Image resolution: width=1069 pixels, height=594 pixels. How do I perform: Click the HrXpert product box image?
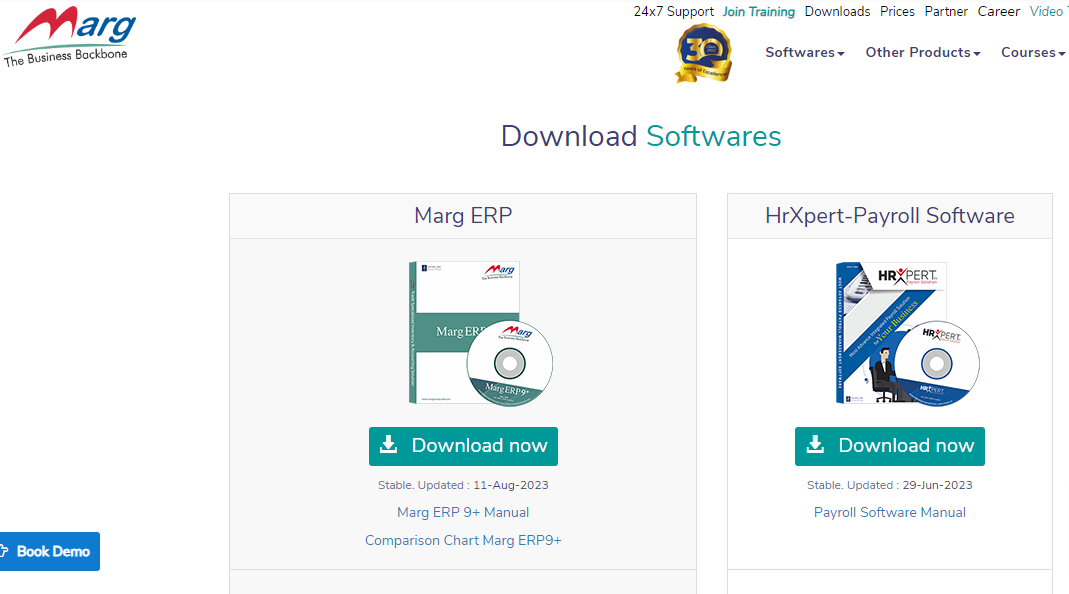point(907,333)
